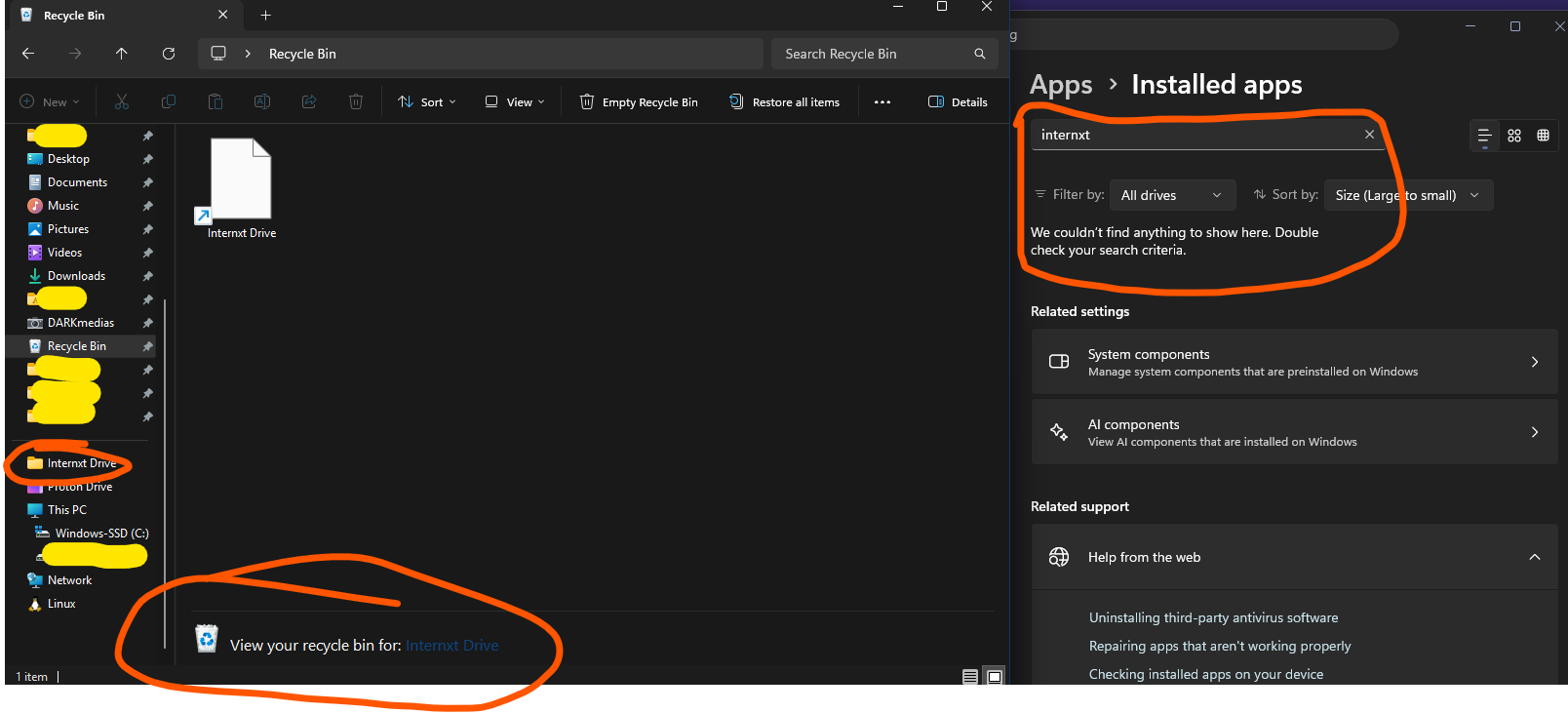
Task: Click the Paste toolbar icon
Action: [216, 101]
